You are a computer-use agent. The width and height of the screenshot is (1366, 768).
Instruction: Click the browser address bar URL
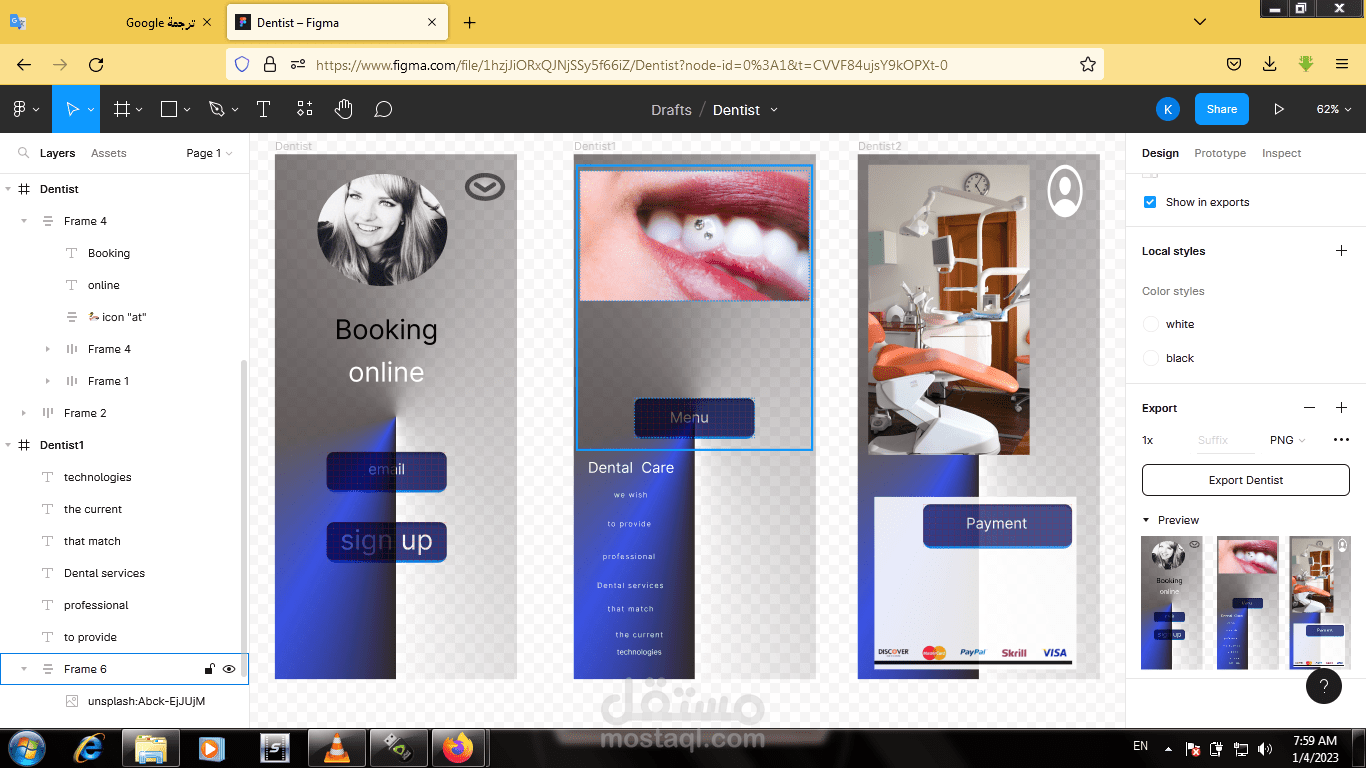click(x=632, y=65)
